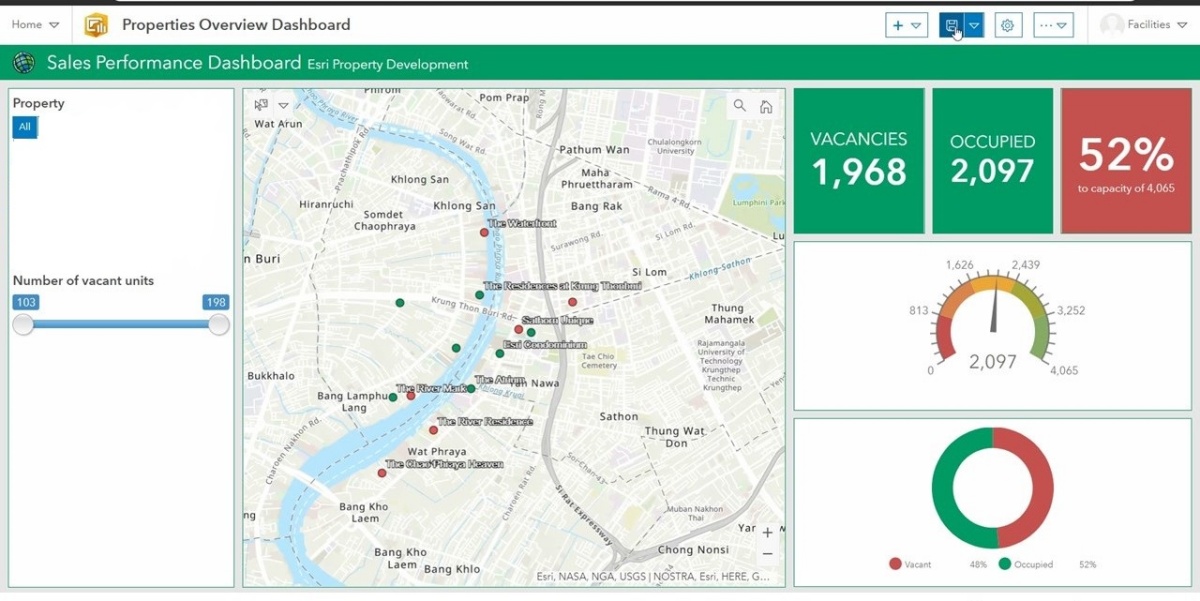The height and width of the screenshot is (601, 1200).
Task: Open the Add element plus menu
Action: pos(906,25)
